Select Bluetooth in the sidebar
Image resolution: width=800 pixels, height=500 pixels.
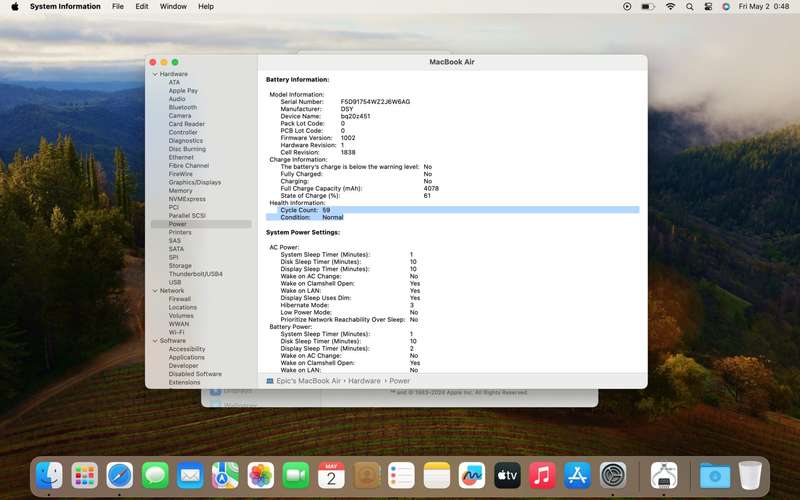[183, 108]
